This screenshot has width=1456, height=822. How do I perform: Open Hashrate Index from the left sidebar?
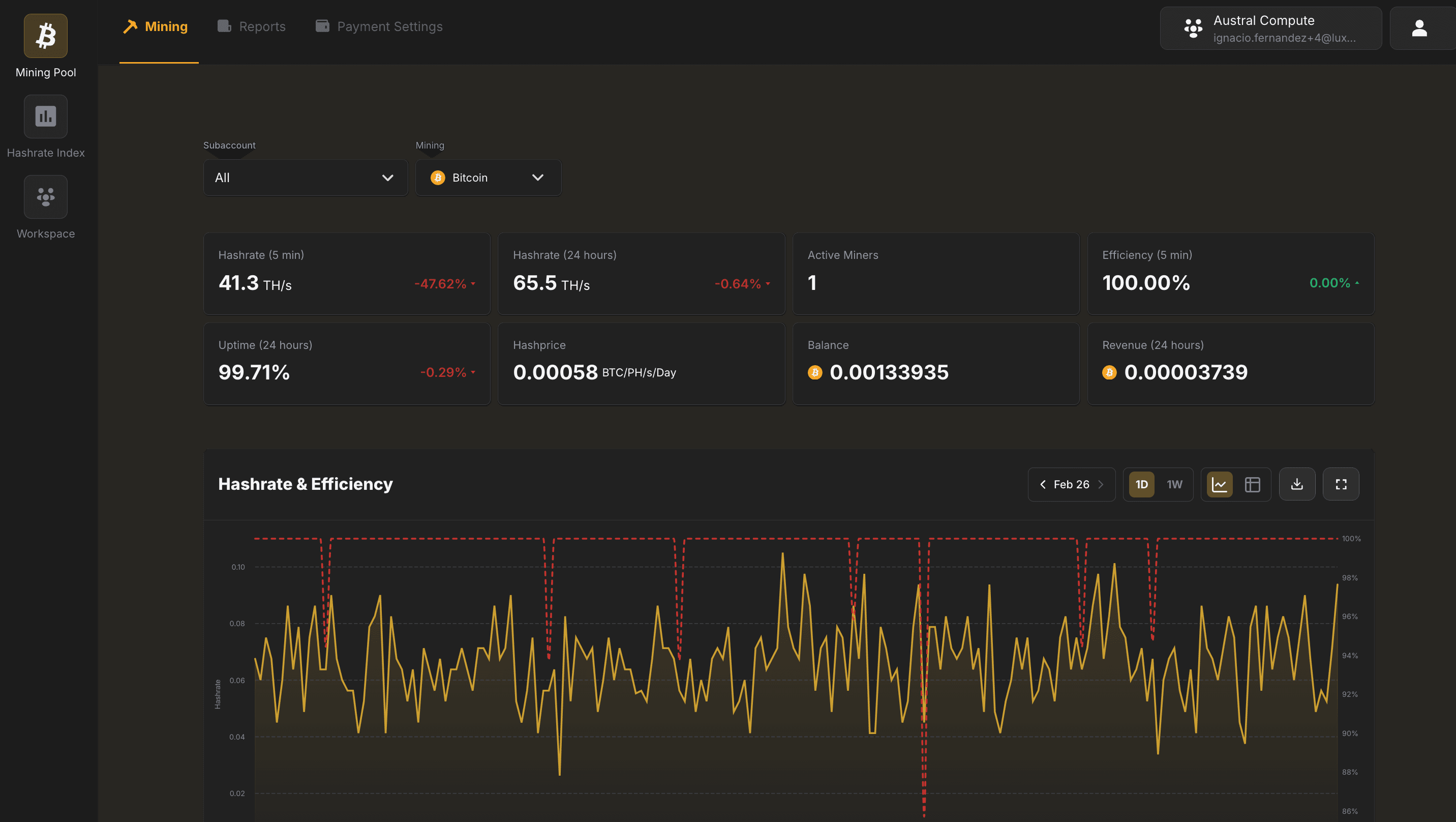click(x=45, y=116)
